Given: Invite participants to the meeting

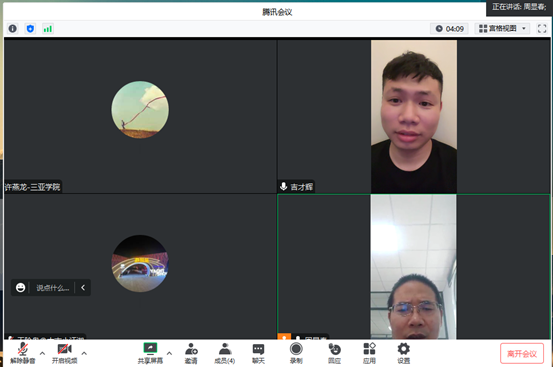Looking at the screenshot, I should (191, 353).
